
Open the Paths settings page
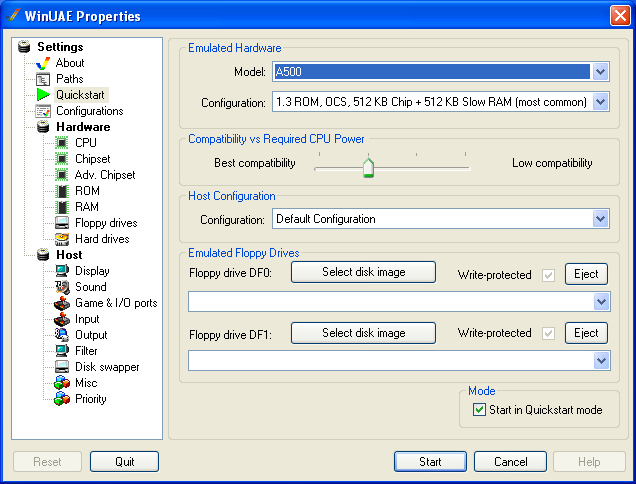click(69, 79)
